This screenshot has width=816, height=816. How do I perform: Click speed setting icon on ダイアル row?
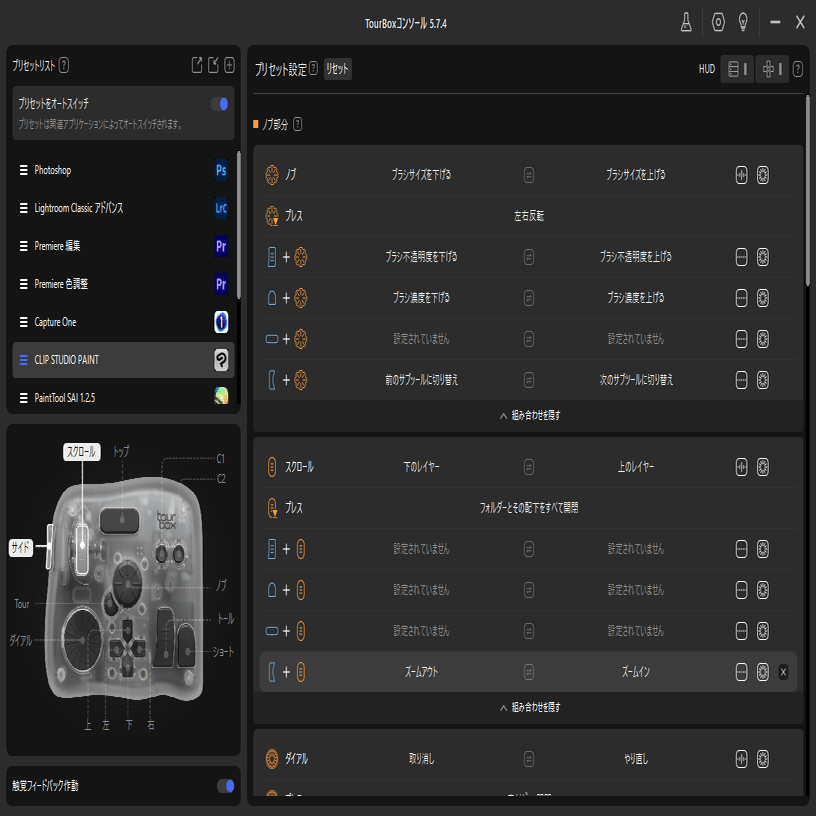pos(741,759)
